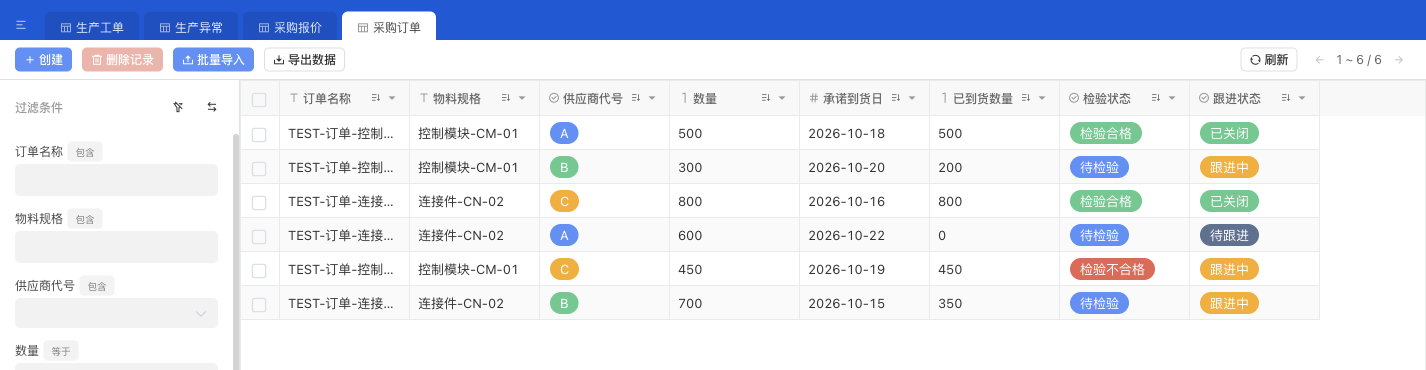Click 检验不合格 status tag

1112,269
